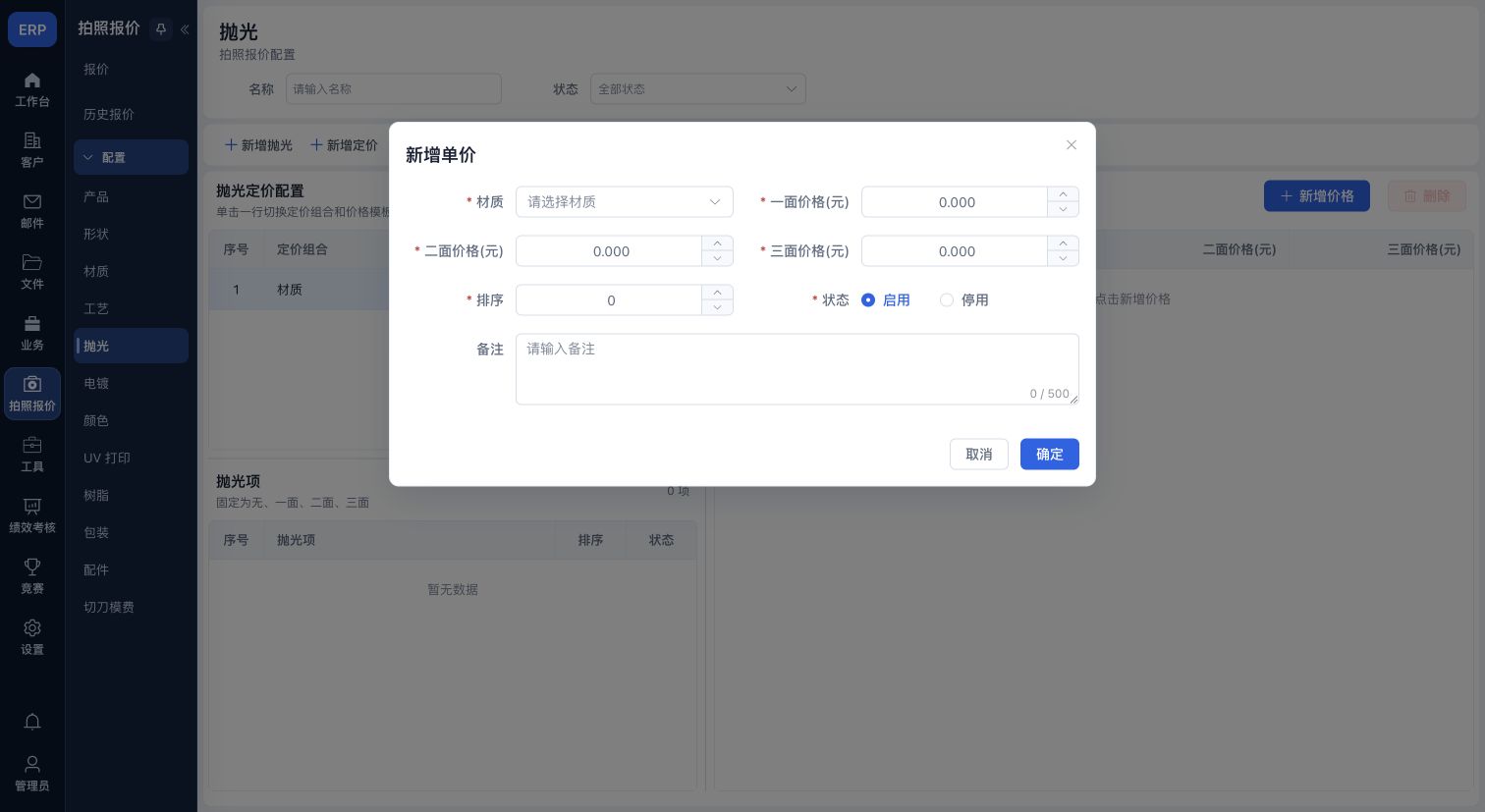Decrease 二面价格 with down arrow
Viewport: 1485px width, 812px height.
point(717,258)
